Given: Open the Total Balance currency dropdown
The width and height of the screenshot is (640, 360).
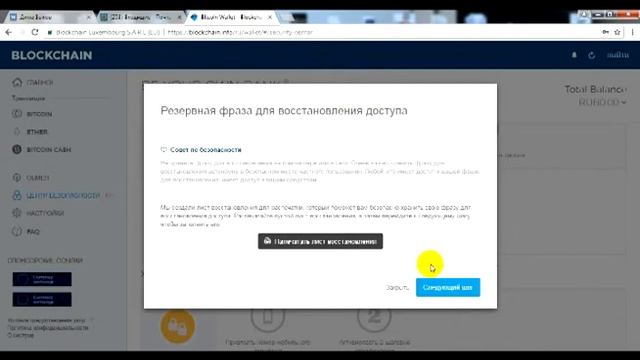Looking at the screenshot, I should pos(602,102).
